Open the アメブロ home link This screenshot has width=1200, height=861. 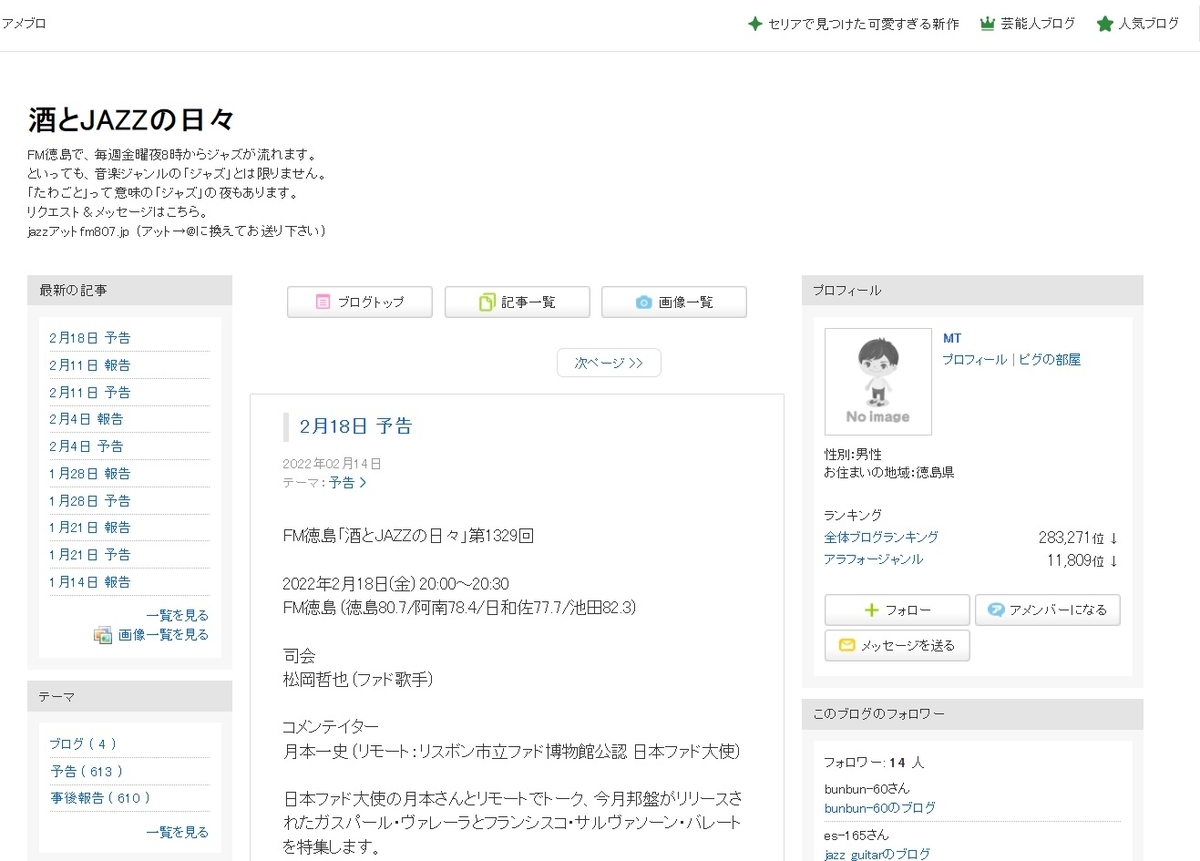click(x=25, y=23)
